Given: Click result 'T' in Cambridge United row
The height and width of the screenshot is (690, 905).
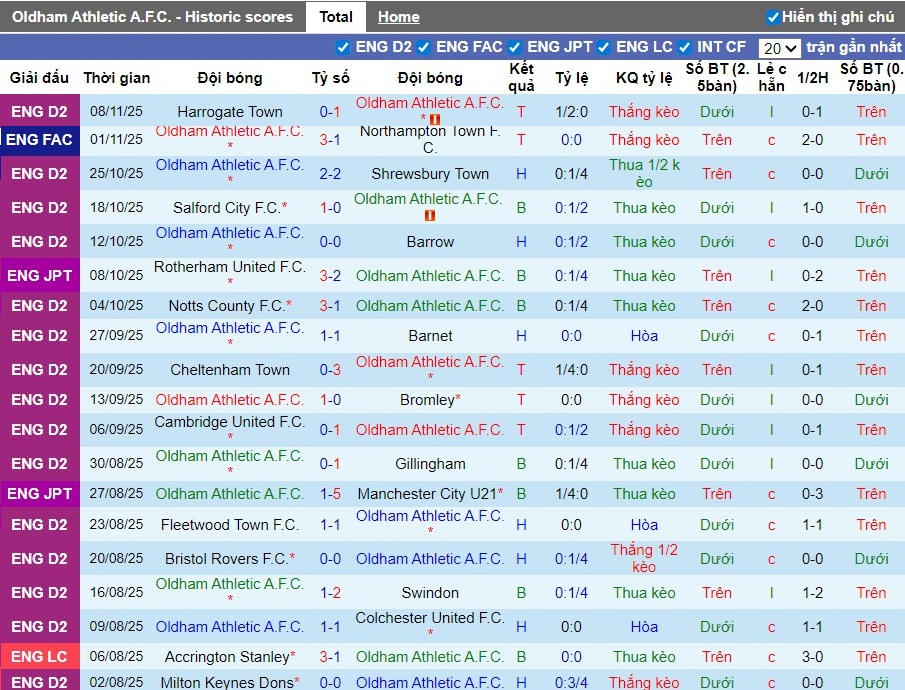Looking at the screenshot, I should point(521,430).
